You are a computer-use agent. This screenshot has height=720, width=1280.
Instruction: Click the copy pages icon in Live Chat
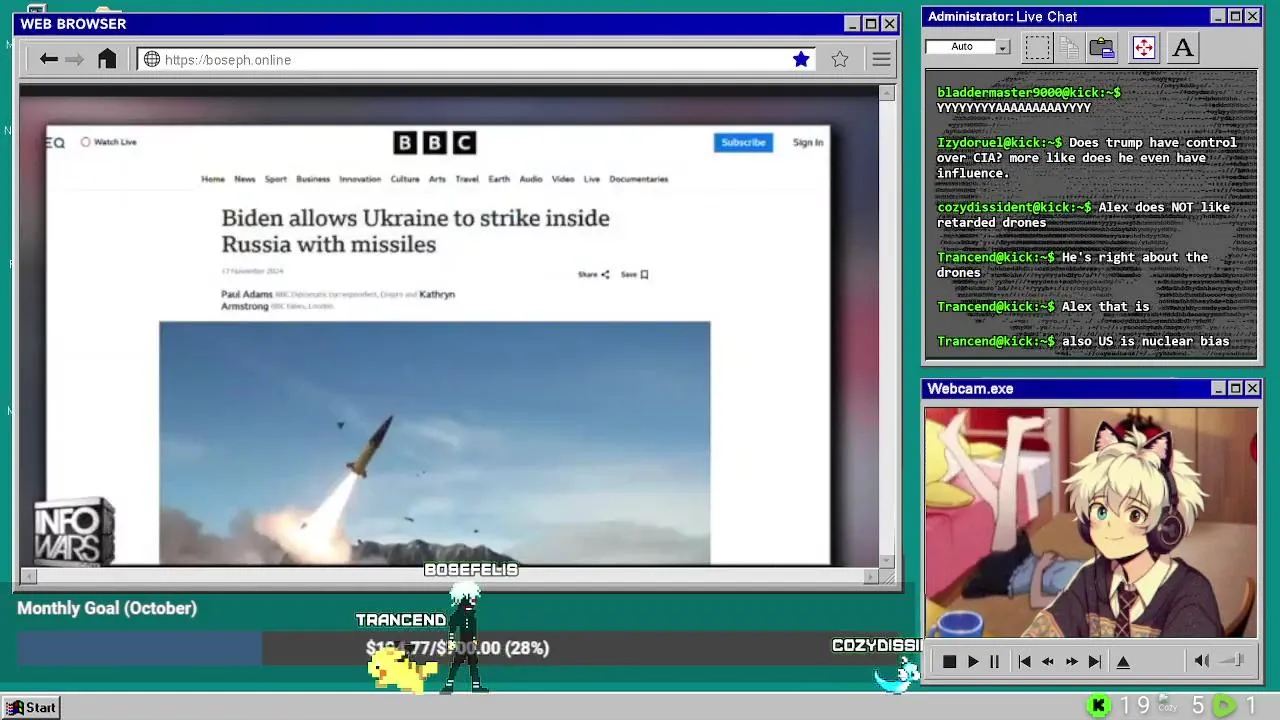[x=1069, y=47]
